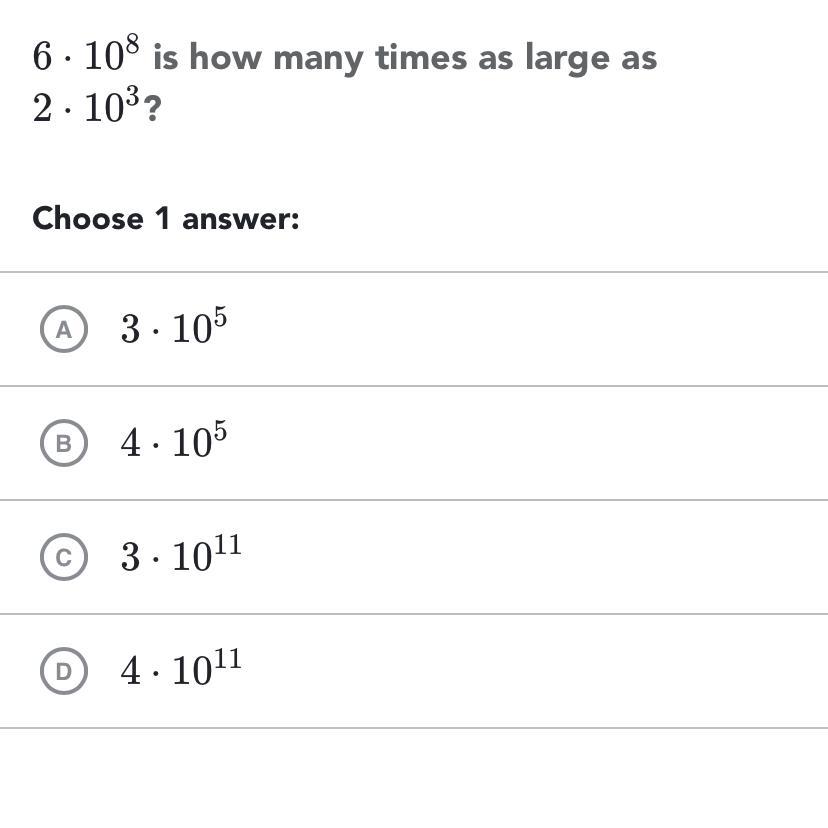Click the exponent 5 in option A
This screenshot has height=828, width=828.
(219, 317)
